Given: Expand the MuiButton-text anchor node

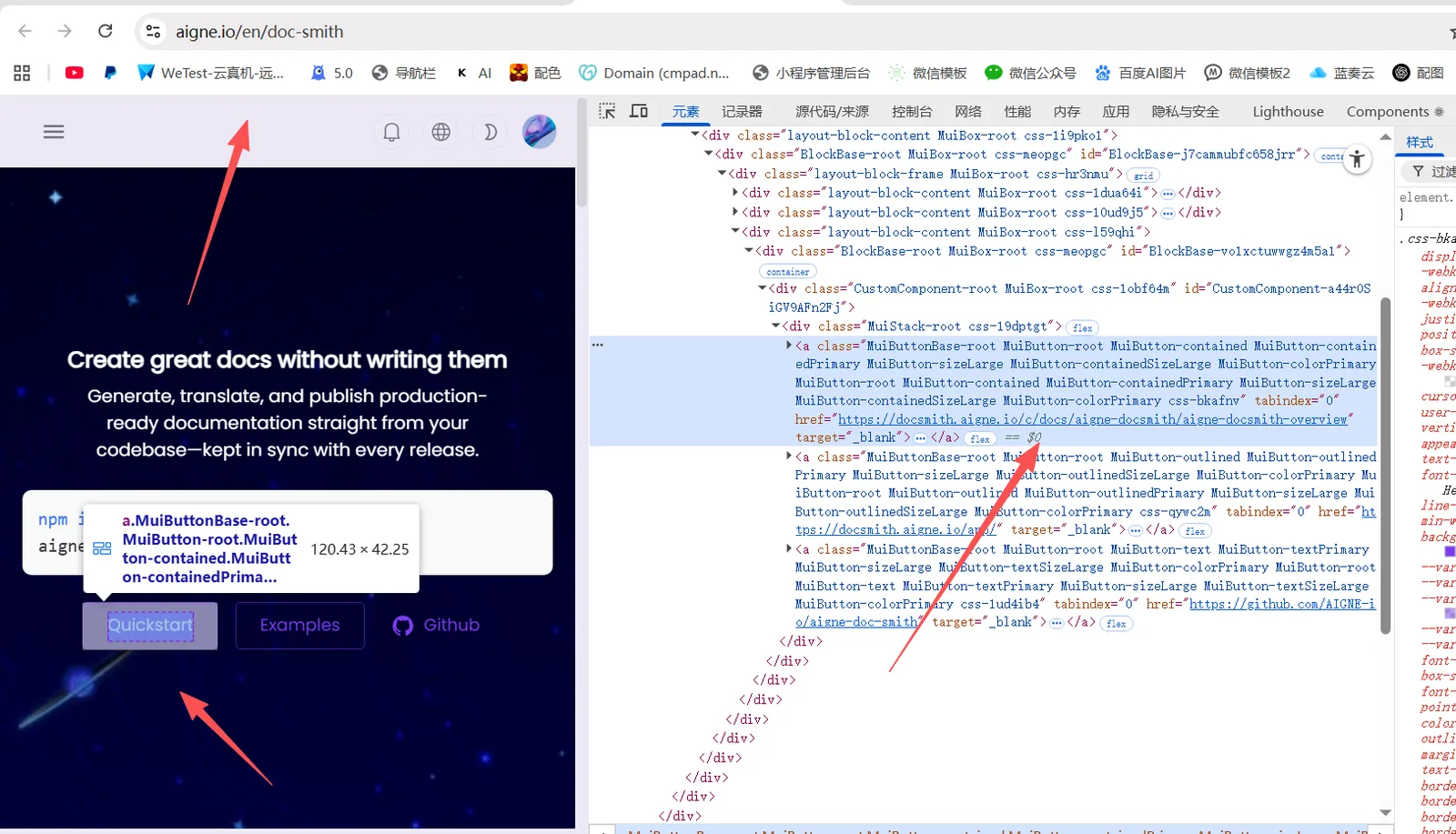Looking at the screenshot, I should 789,549.
